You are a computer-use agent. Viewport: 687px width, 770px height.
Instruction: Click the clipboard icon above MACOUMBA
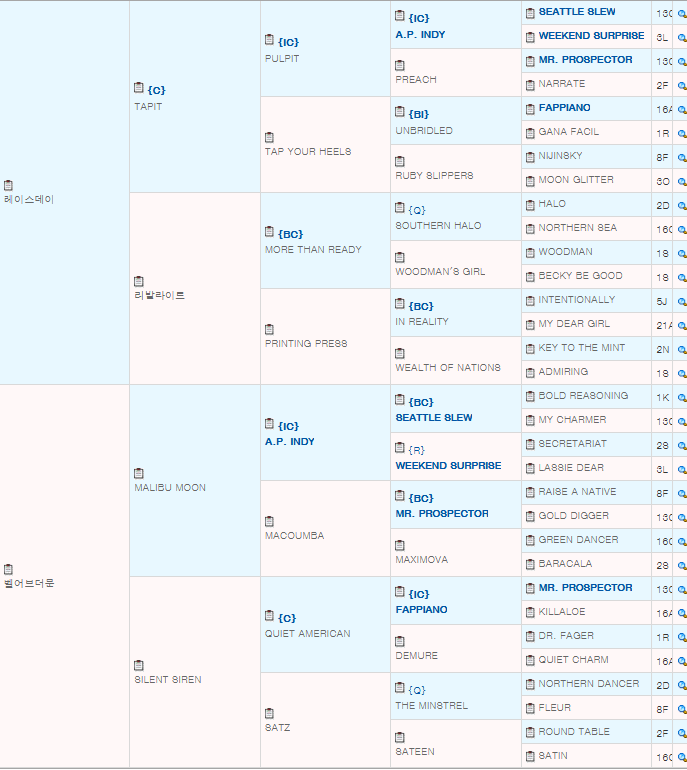(269, 522)
